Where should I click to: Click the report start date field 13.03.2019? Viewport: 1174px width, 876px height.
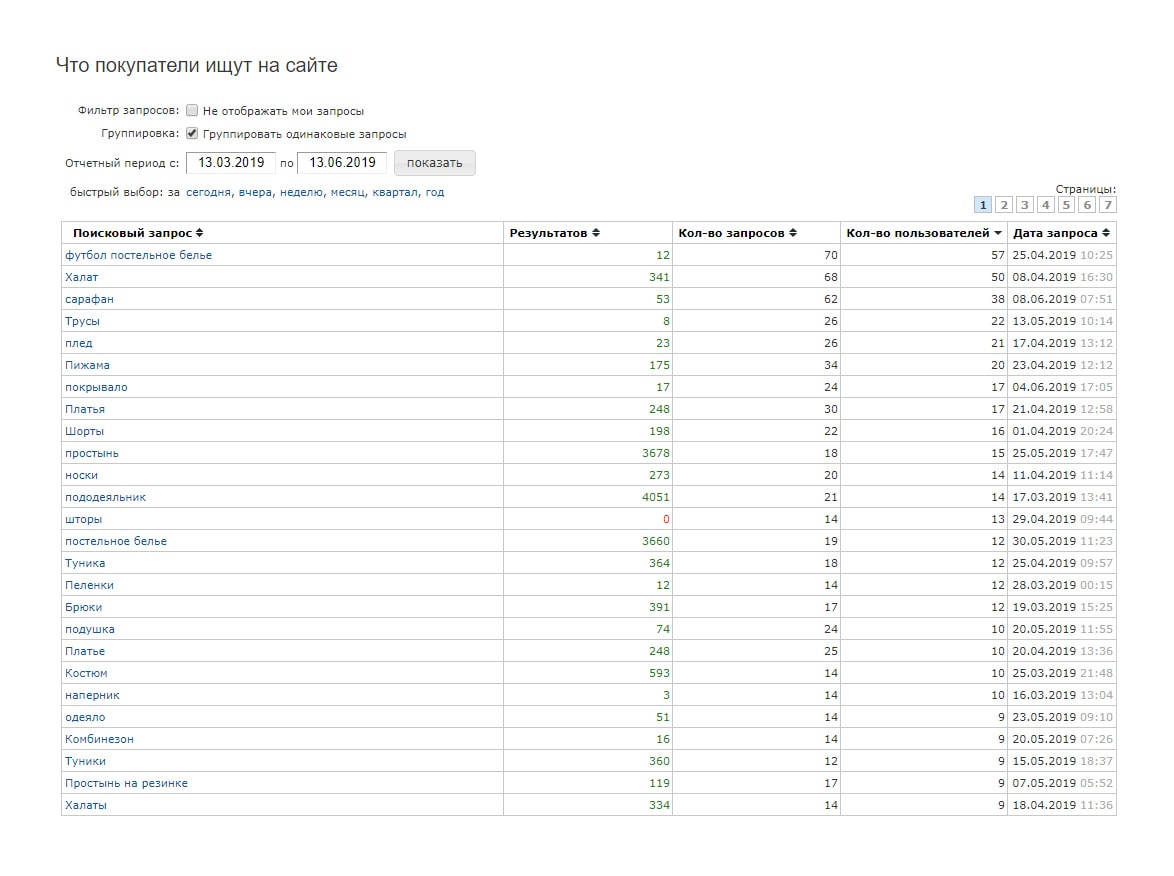(x=230, y=163)
